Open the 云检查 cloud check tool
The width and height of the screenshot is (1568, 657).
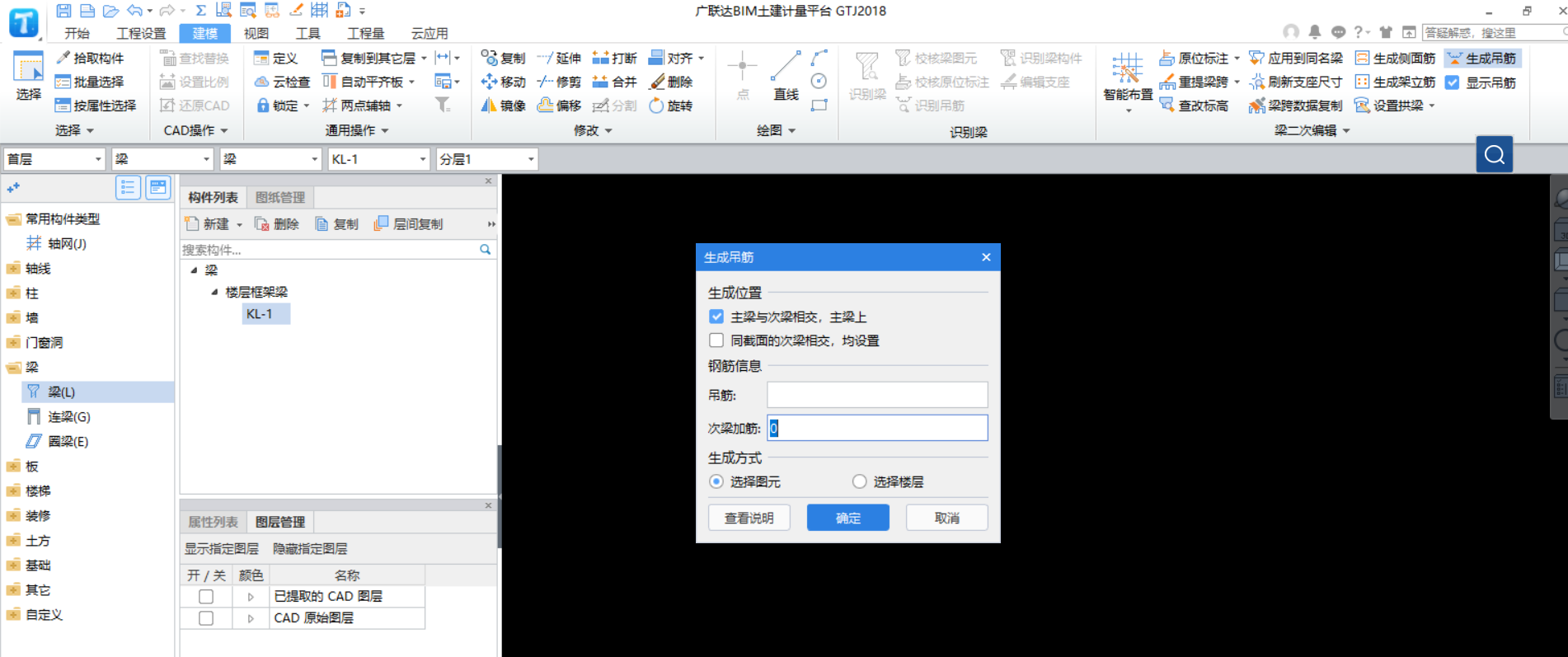282,82
